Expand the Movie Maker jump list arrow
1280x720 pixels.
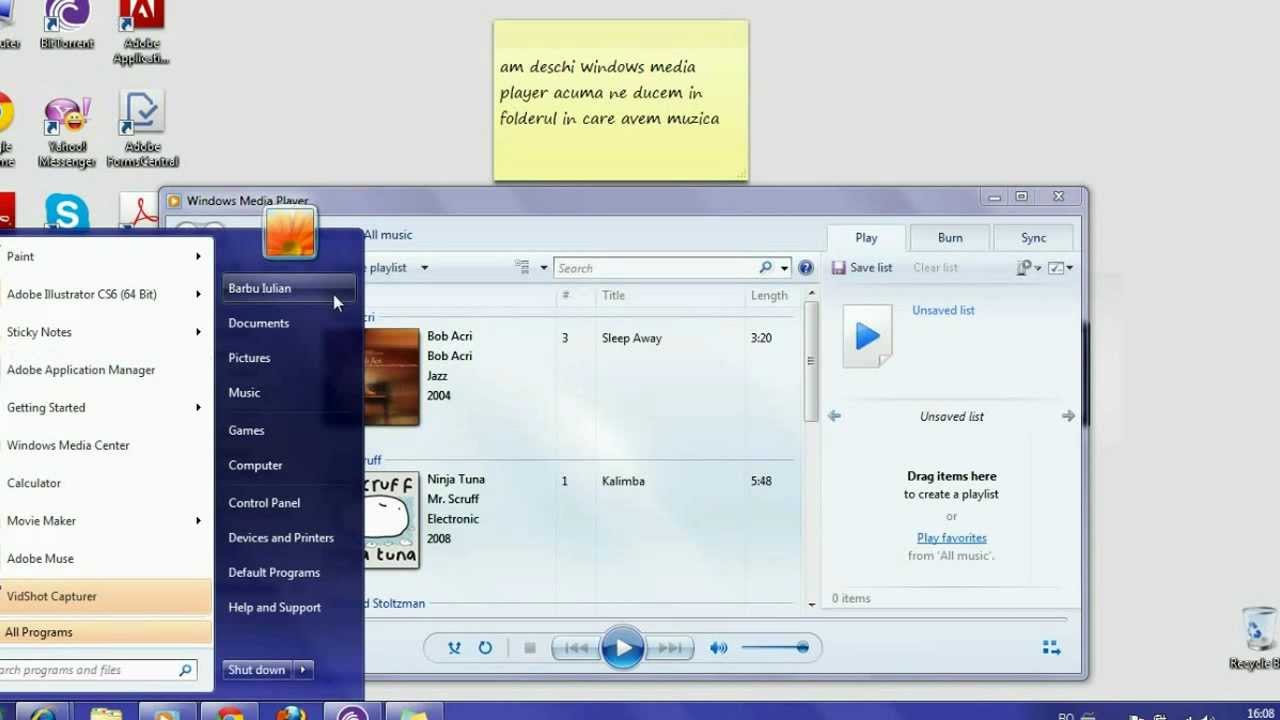(198, 521)
